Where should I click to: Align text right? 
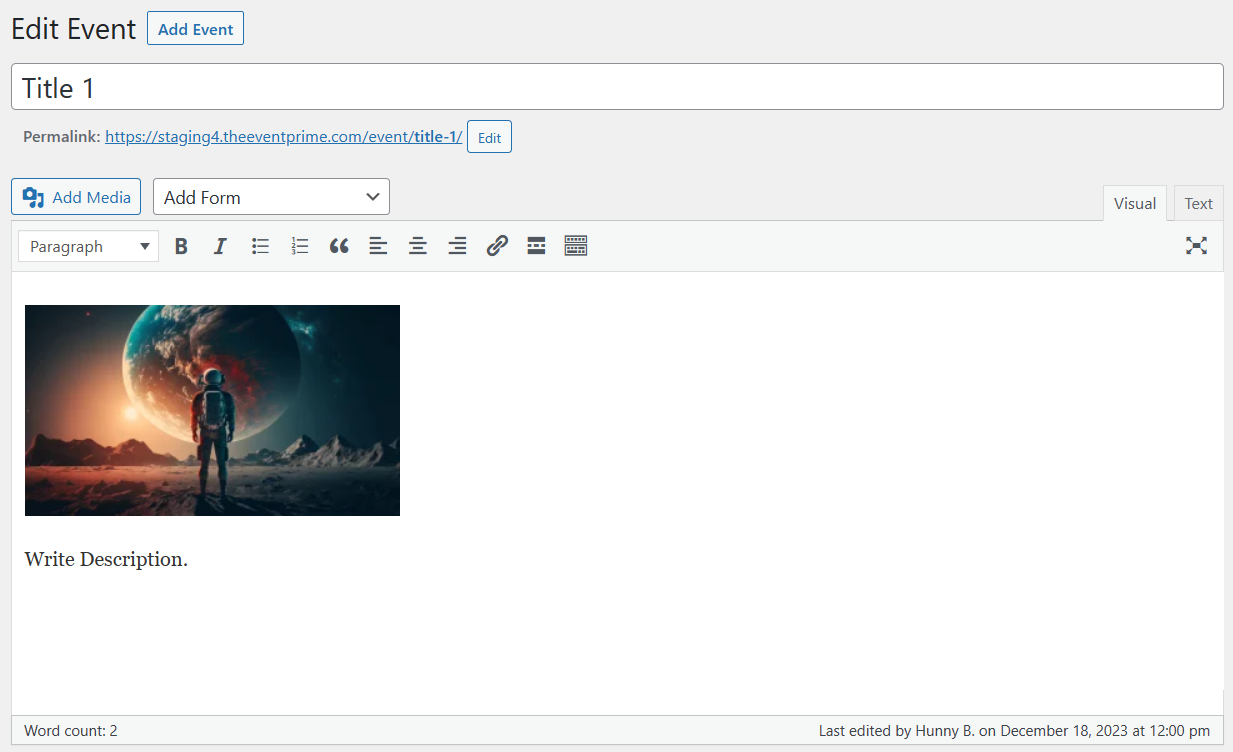457,246
